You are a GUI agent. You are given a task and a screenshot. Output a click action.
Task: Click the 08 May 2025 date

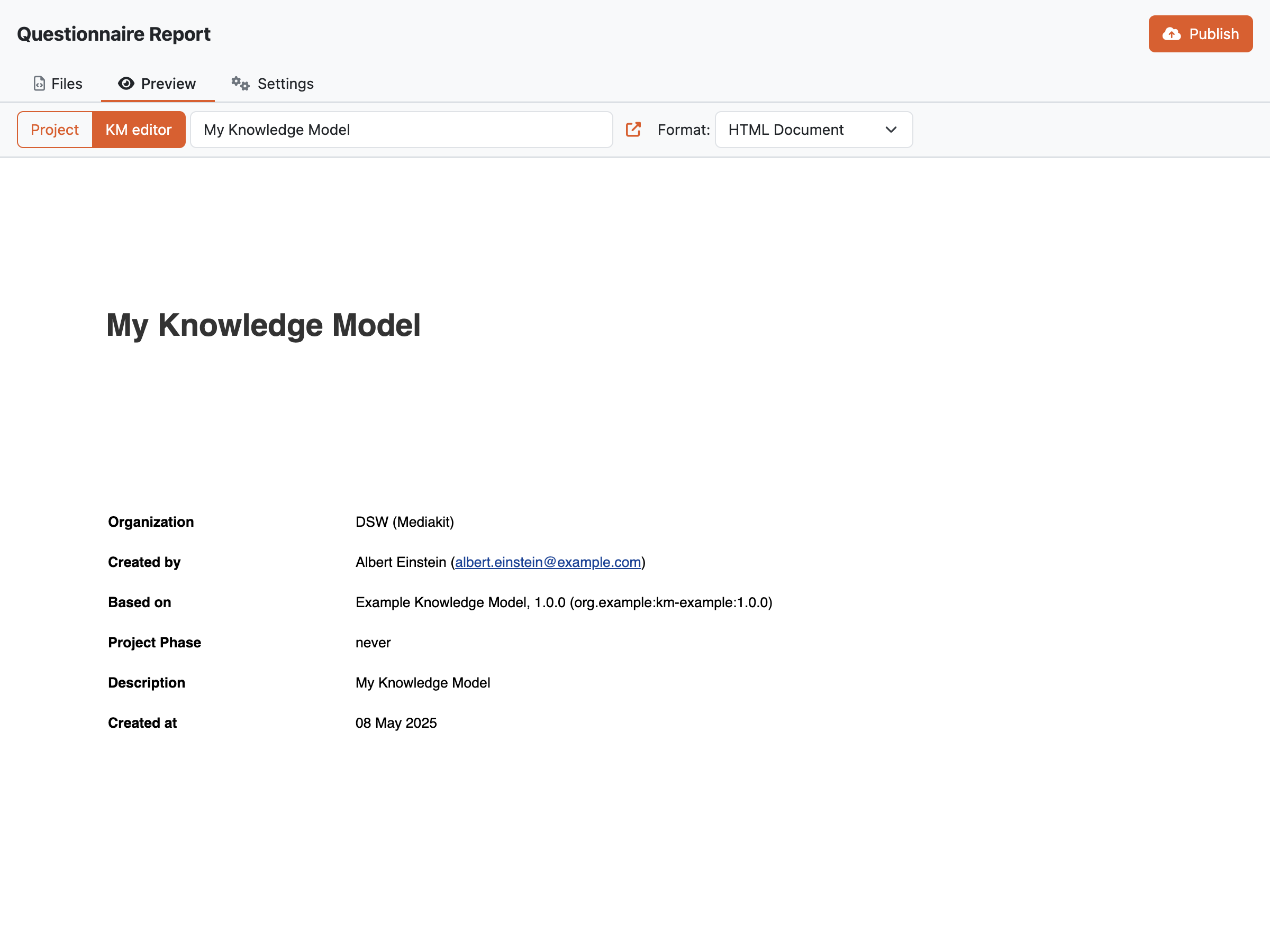pyautogui.click(x=396, y=723)
